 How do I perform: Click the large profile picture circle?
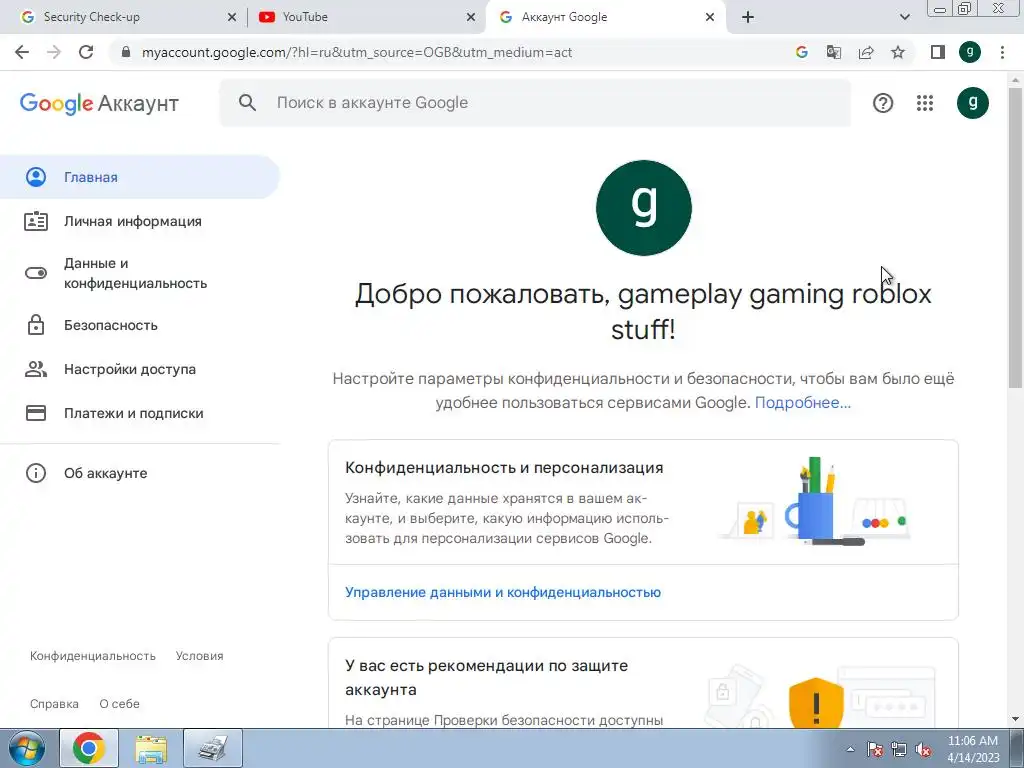644,208
